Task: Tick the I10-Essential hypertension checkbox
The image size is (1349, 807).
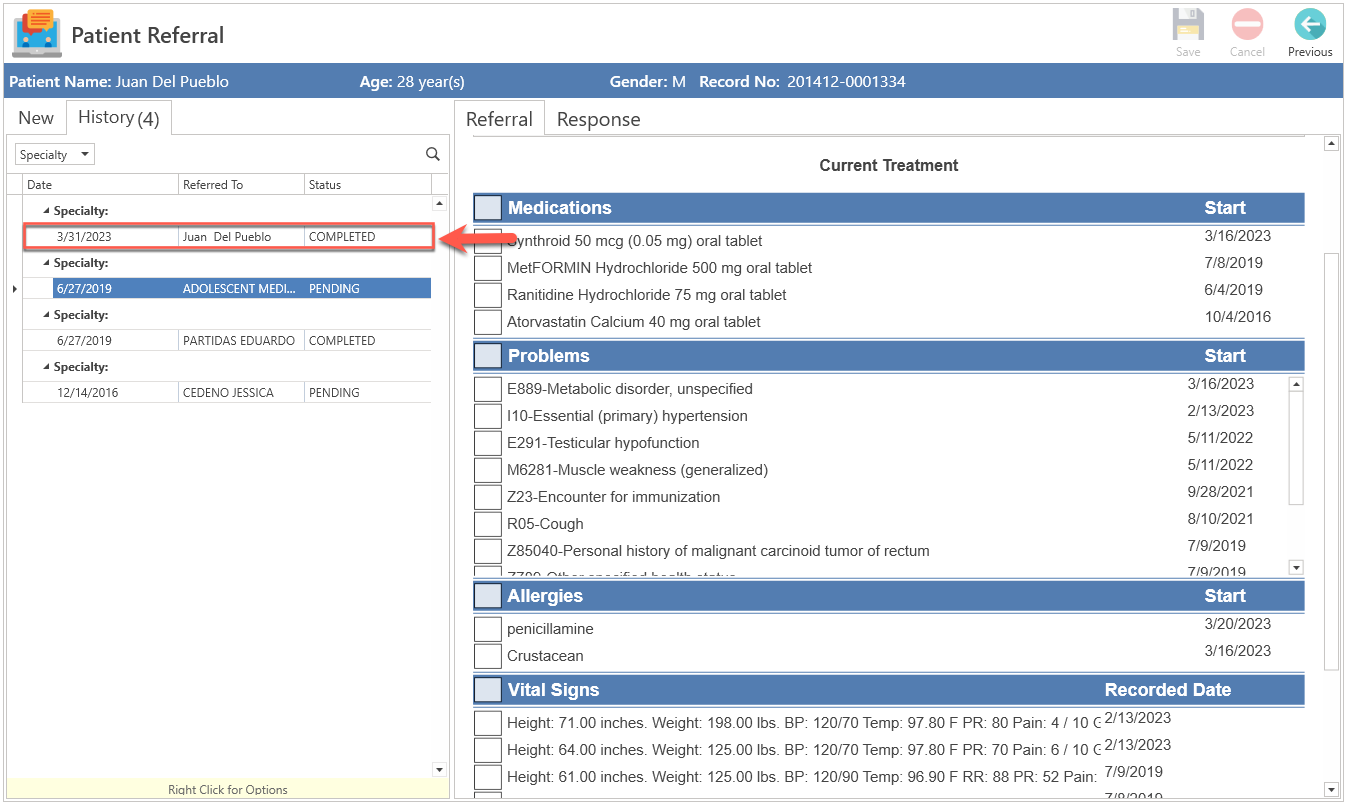Action: coord(487,416)
